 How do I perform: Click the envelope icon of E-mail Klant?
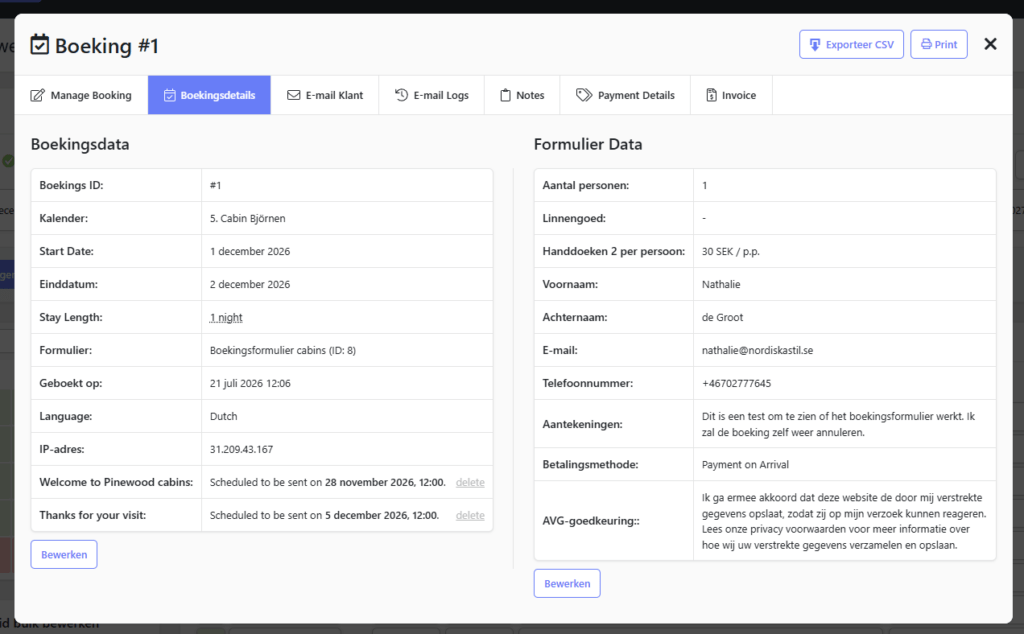click(x=294, y=95)
